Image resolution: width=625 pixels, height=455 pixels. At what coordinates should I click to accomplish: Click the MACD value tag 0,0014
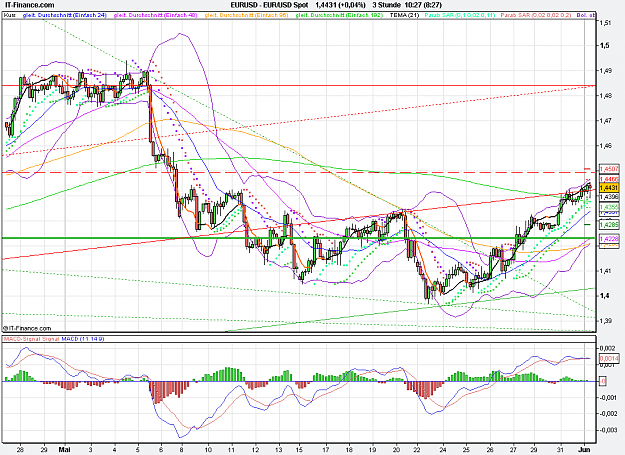[609, 359]
